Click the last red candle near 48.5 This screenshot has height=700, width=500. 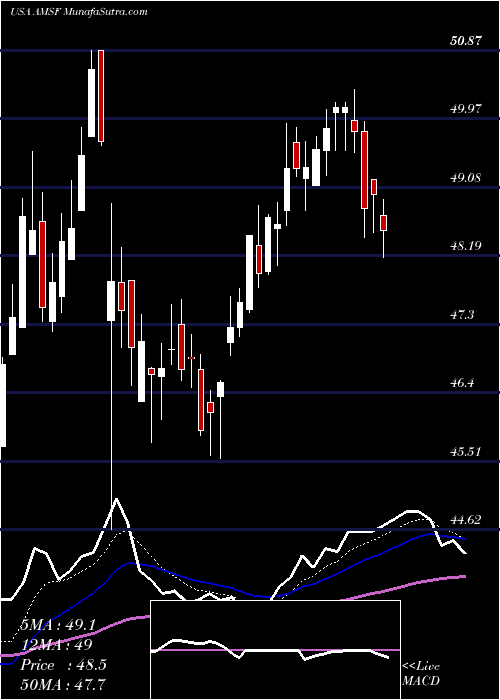pyautogui.click(x=383, y=223)
